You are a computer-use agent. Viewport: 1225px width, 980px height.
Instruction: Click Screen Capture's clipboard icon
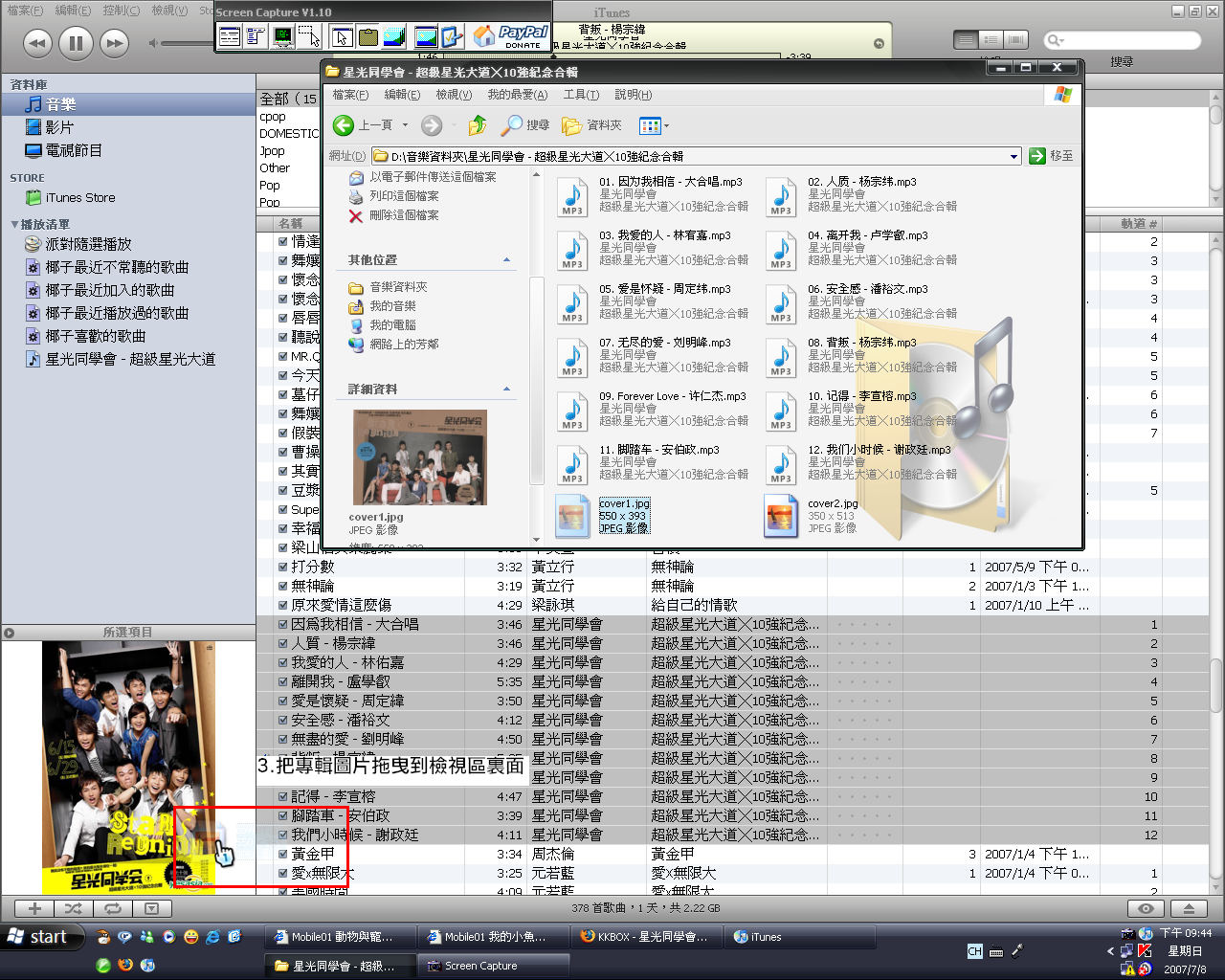368,37
